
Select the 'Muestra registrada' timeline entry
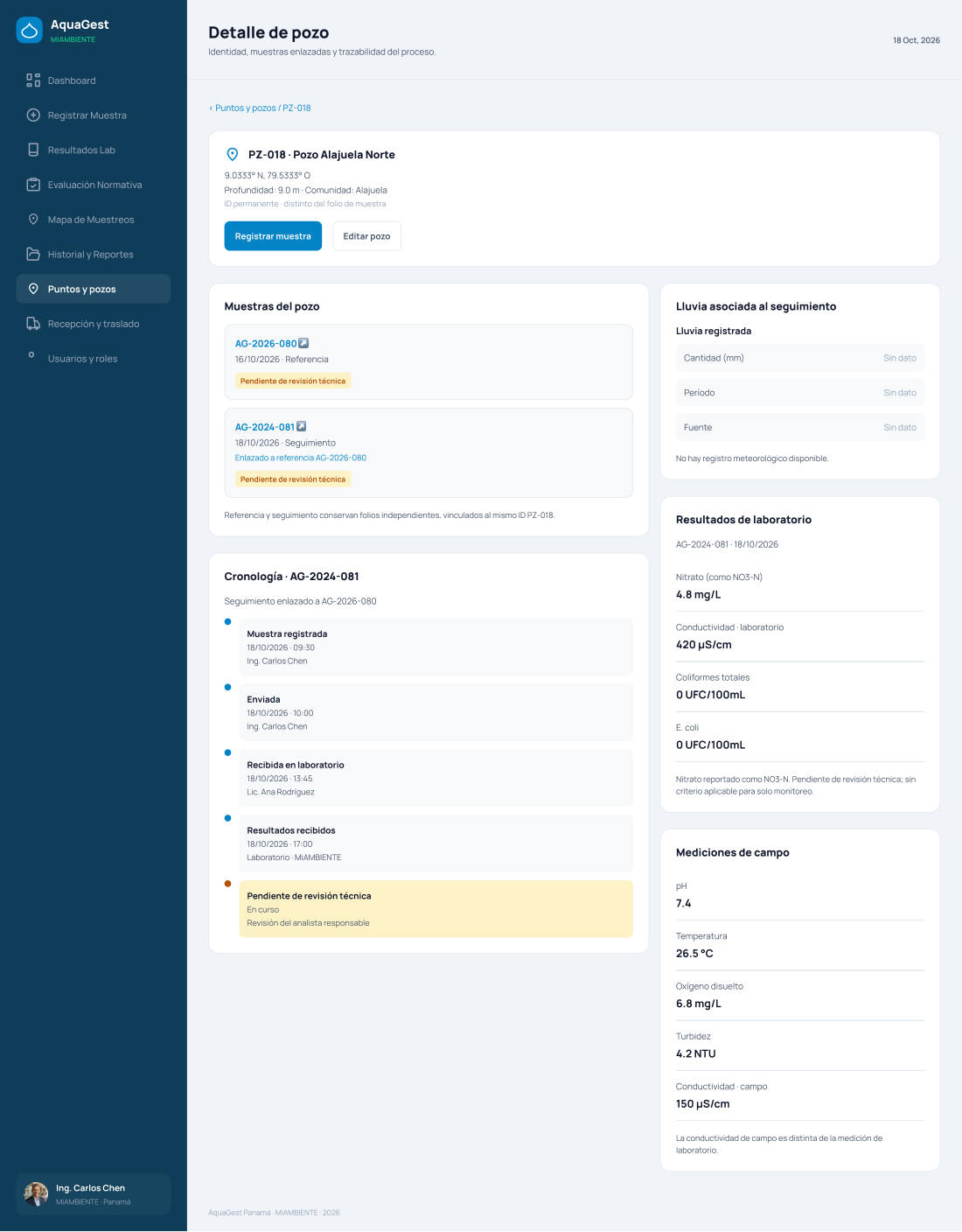[x=436, y=647]
